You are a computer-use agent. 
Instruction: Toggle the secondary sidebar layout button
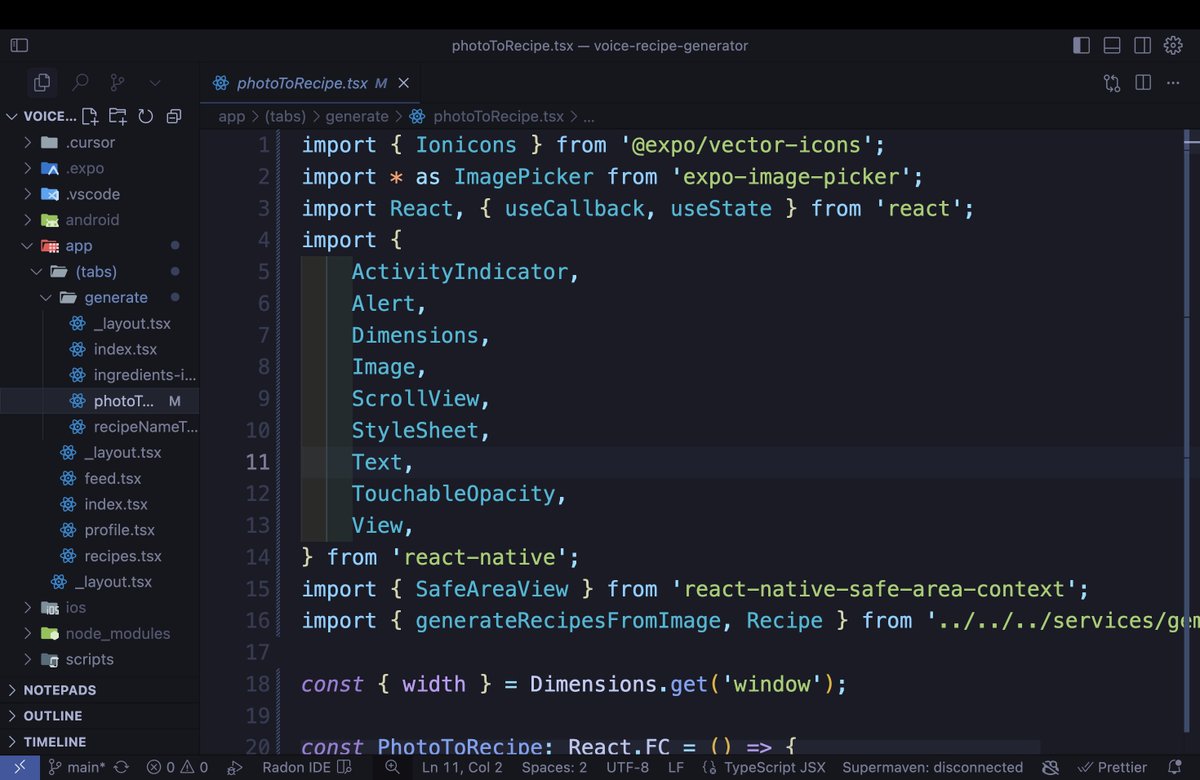1142,45
